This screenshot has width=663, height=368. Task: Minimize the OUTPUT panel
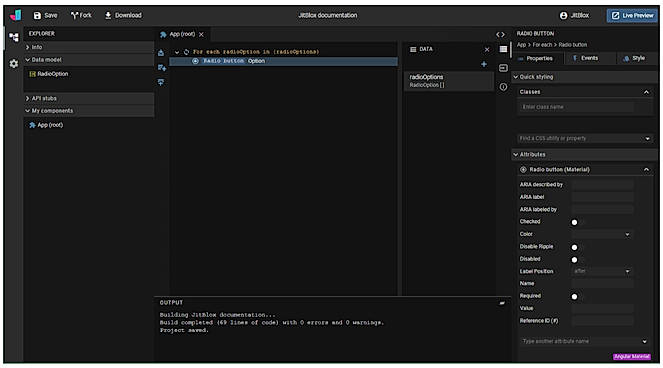coord(502,303)
